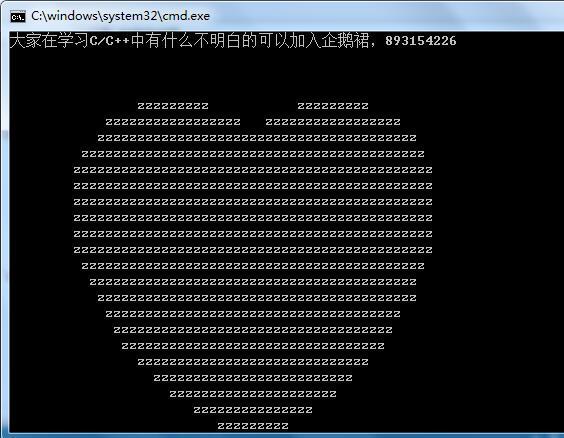Click the group number 893154226
The height and width of the screenshot is (438, 564).
point(420,41)
